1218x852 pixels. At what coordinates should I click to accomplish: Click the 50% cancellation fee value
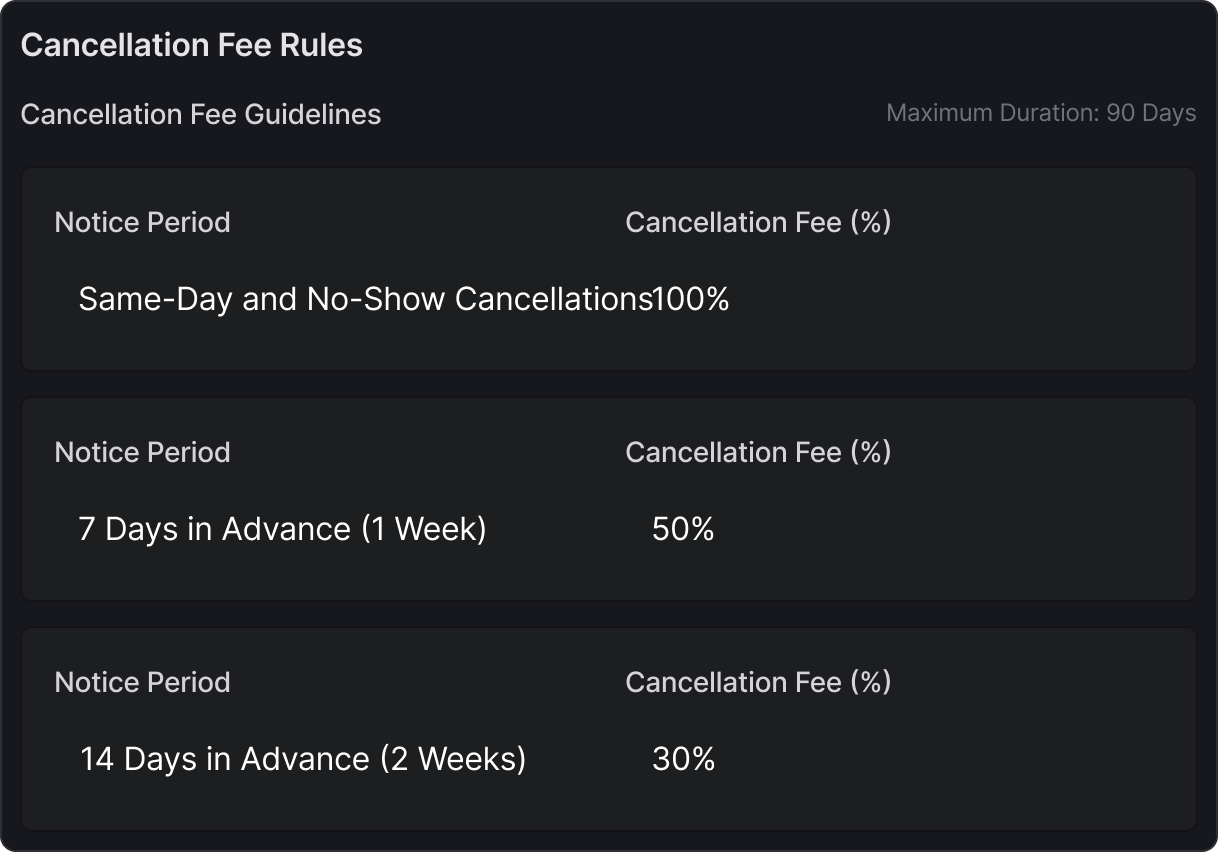tap(683, 529)
